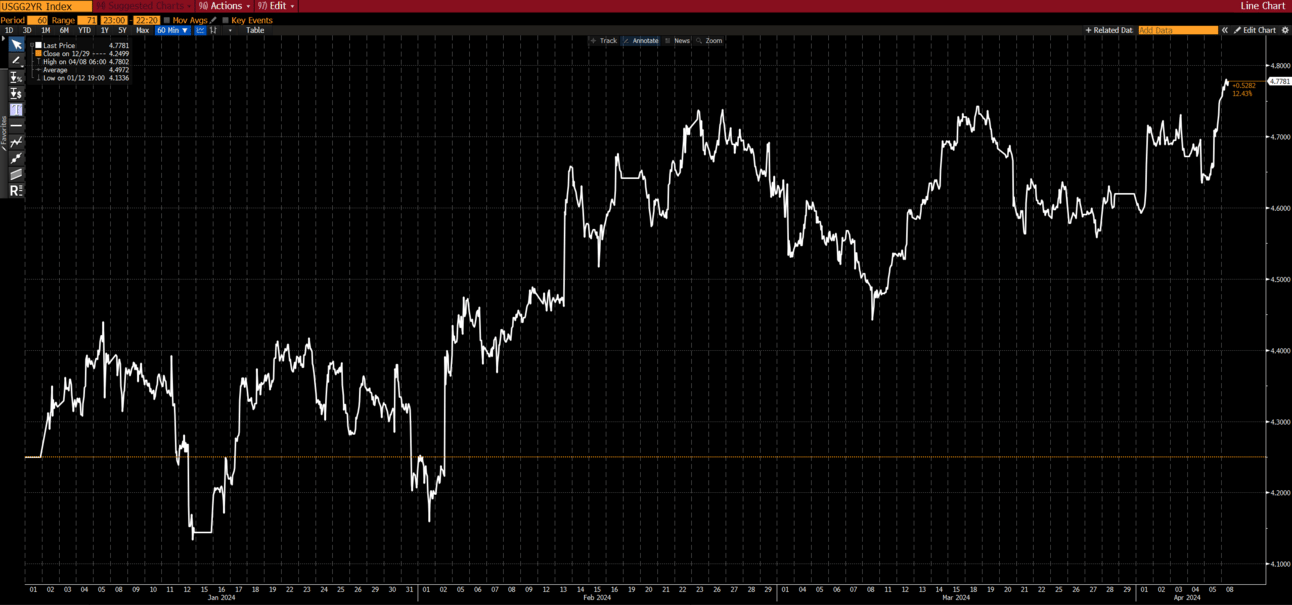Select the 5Y range tab
This screenshot has width=1292, height=605.
click(x=123, y=30)
